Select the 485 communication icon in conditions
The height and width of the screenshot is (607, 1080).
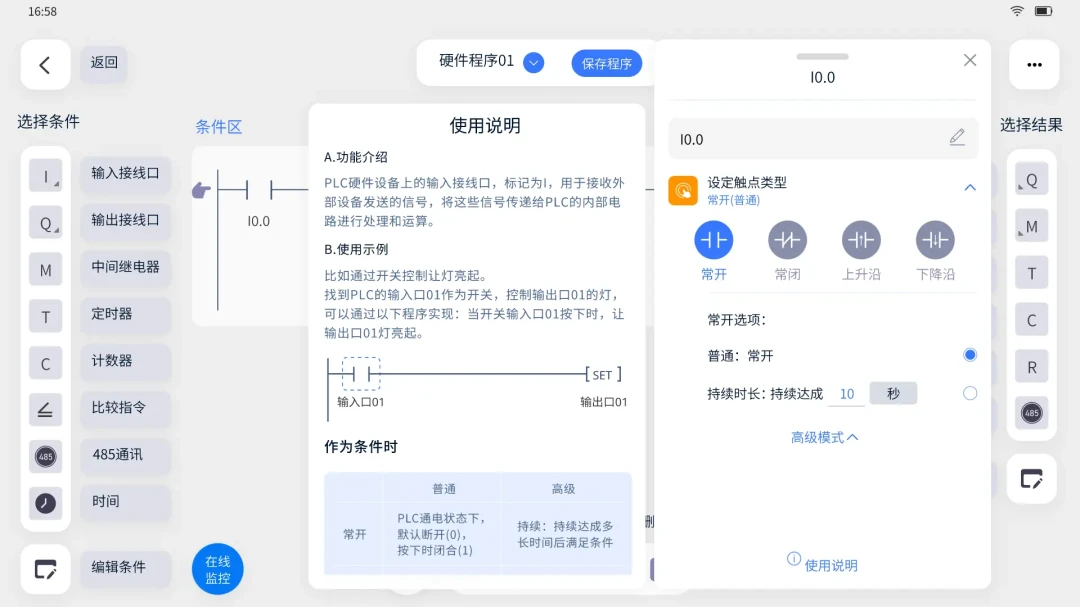pos(45,457)
